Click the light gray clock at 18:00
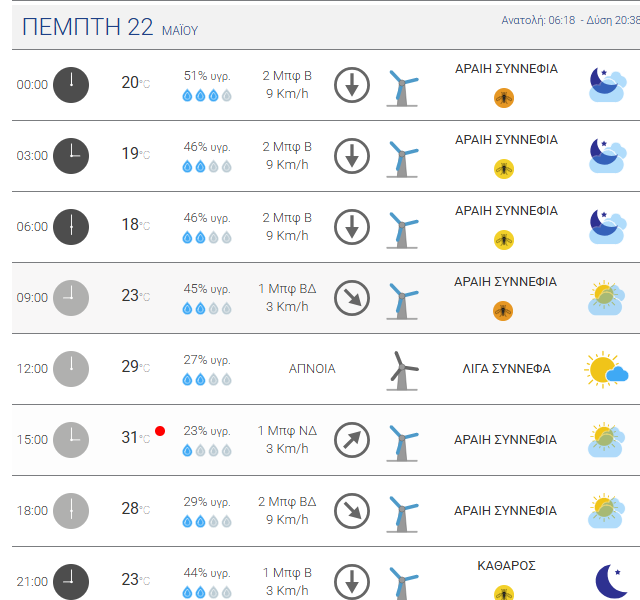 [71, 511]
